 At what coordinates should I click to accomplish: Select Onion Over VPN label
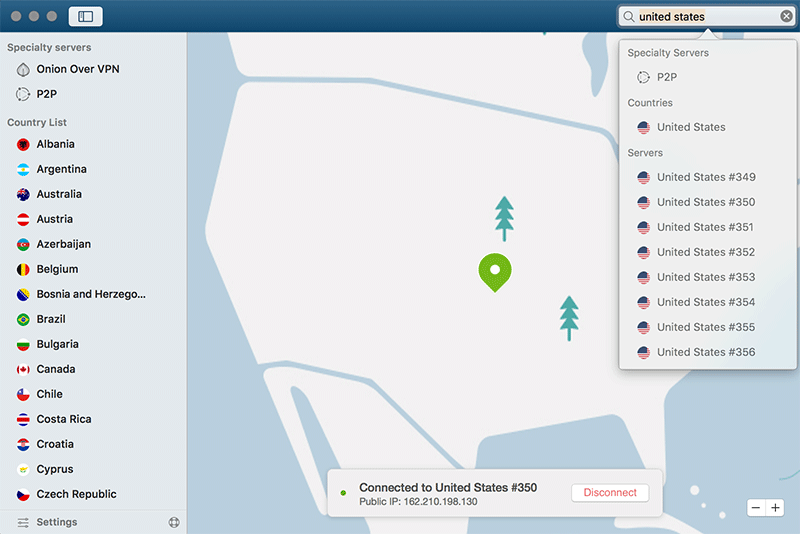click(78, 69)
